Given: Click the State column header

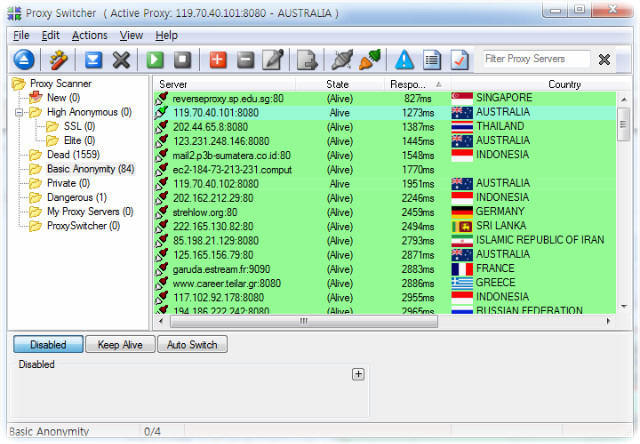Looking at the screenshot, I should click(340, 84).
